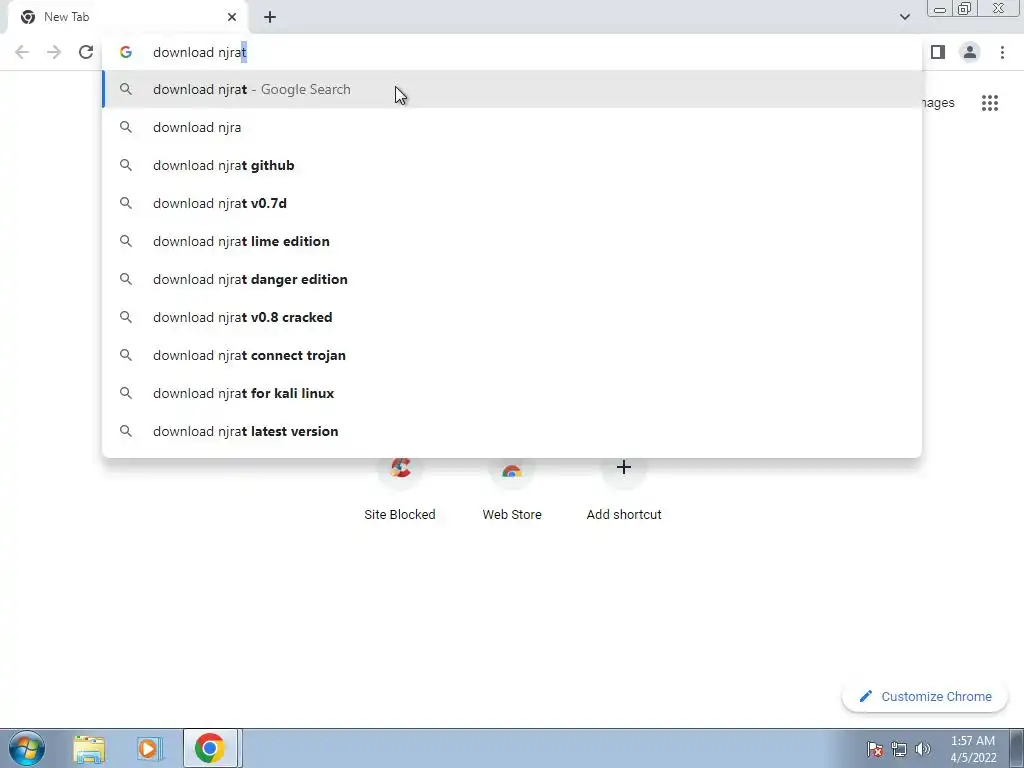The width and height of the screenshot is (1024, 768).
Task: Select 'download njrat - Google Search' suggestion
Action: [512, 89]
